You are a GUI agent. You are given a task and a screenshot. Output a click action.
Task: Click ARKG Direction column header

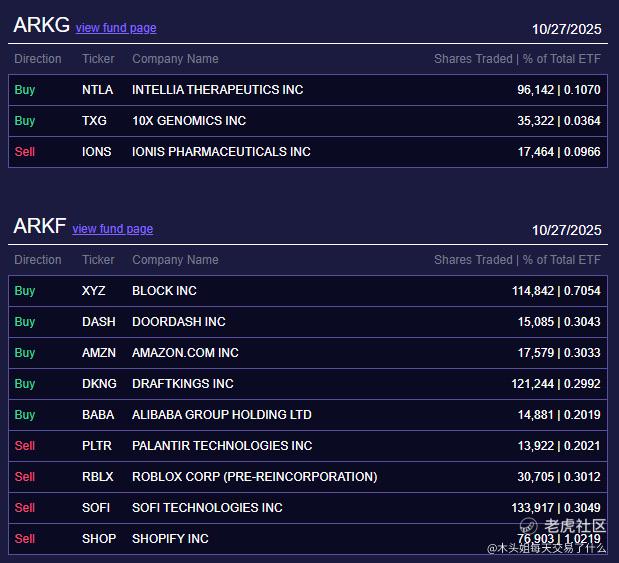38,59
